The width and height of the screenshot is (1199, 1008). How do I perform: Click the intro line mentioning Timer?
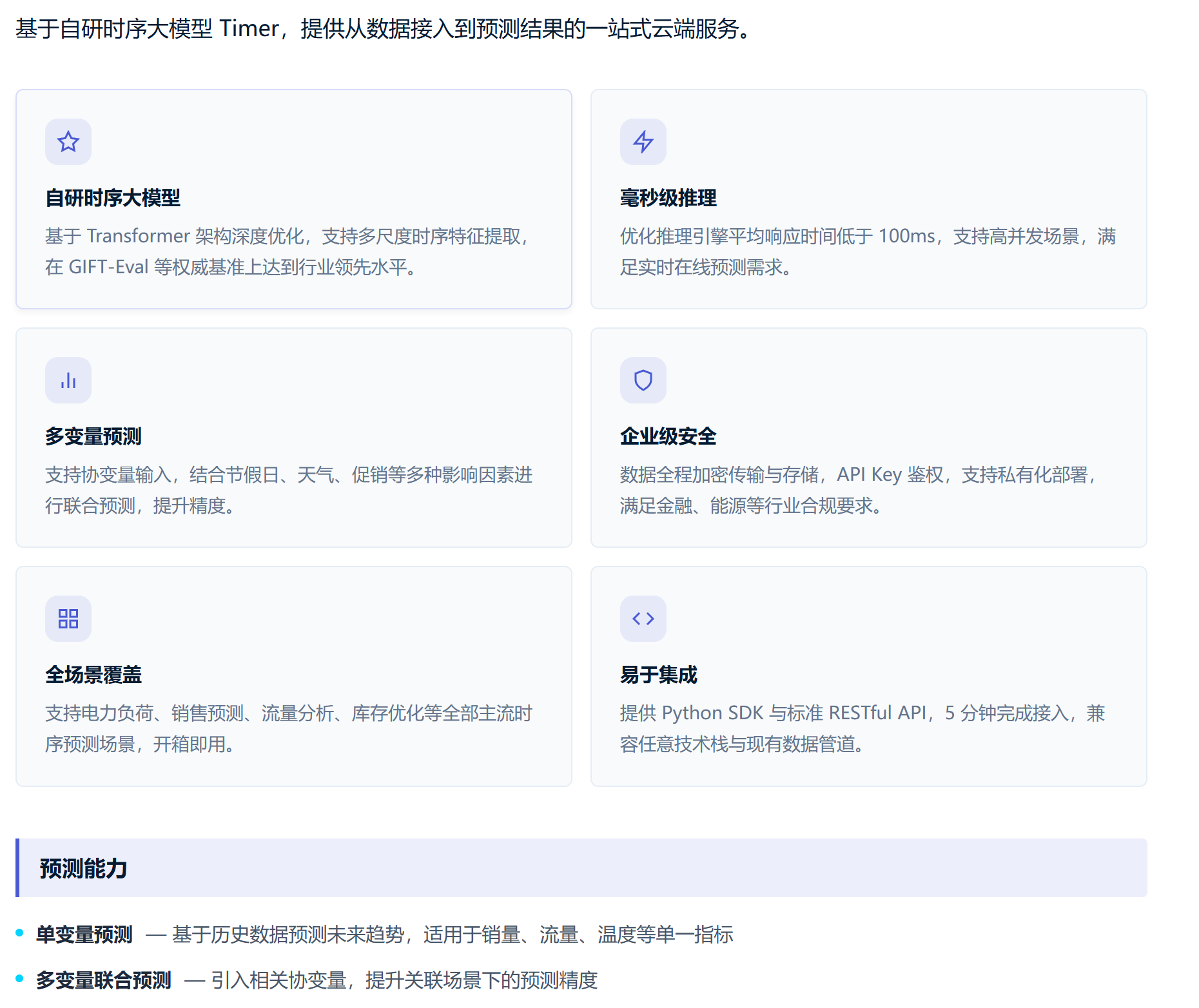pyautogui.click(x=385, y=29)
